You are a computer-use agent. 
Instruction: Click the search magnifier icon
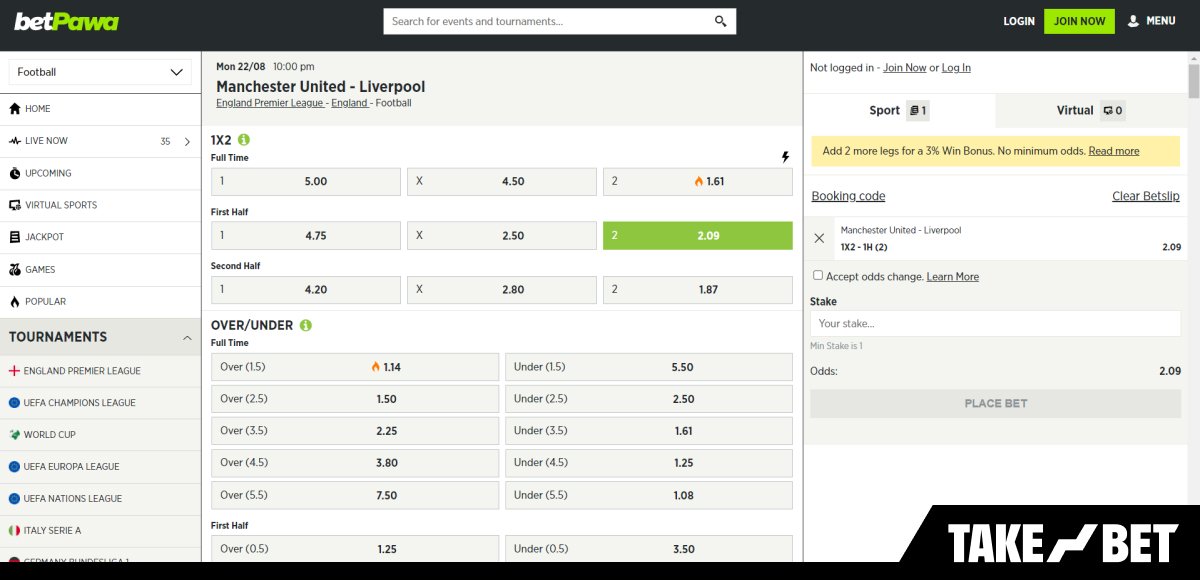pyautogui.click(x=721, y=21)
